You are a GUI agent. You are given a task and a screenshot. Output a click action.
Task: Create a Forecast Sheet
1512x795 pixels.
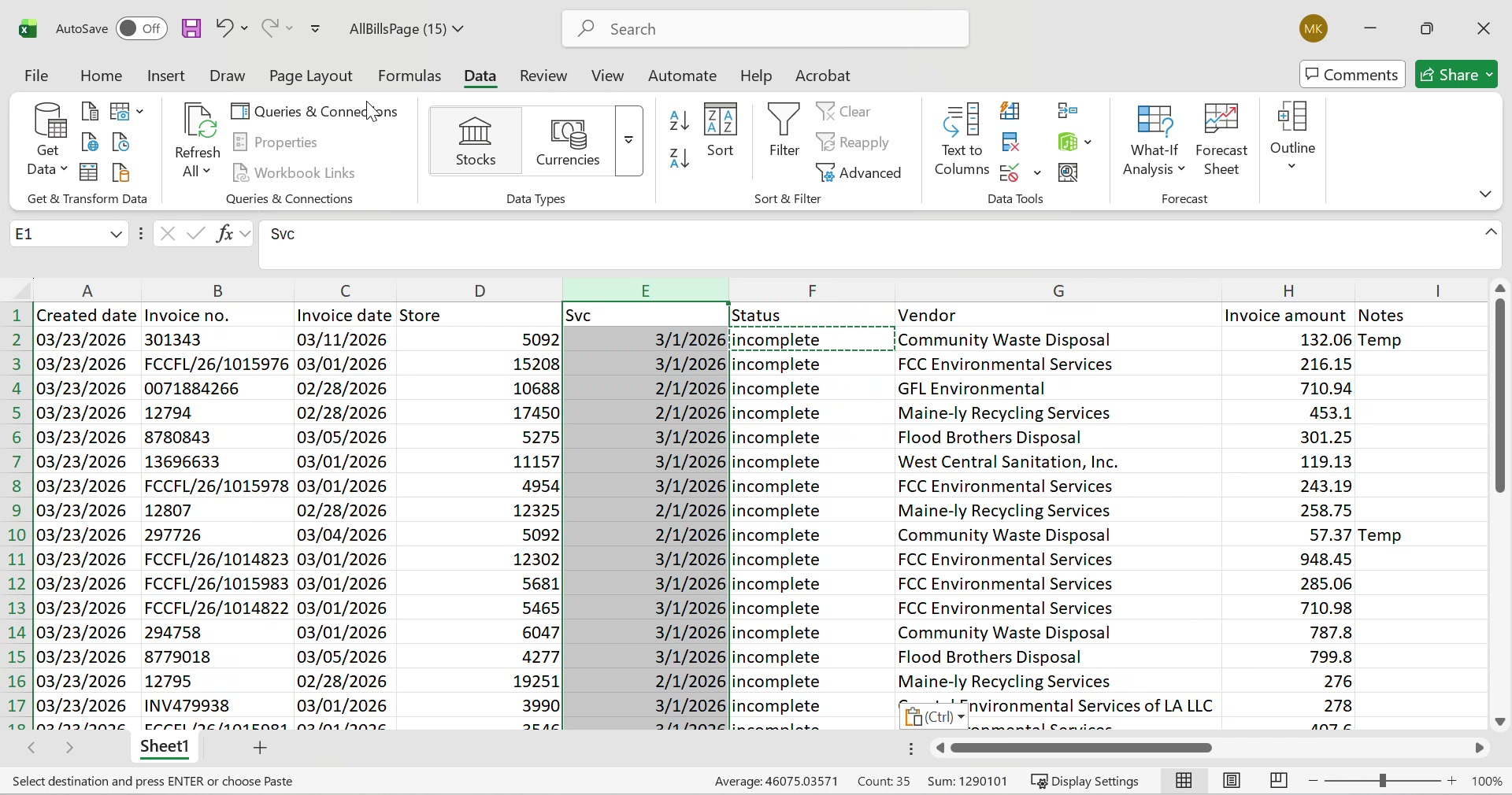click(1221, 142)
